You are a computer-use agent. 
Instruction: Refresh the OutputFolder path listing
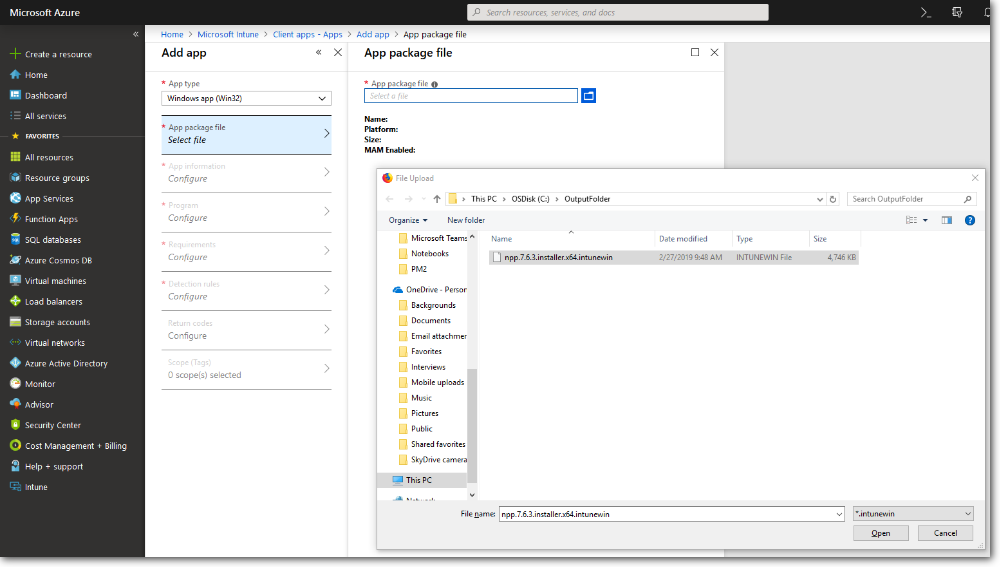[833, 199]
